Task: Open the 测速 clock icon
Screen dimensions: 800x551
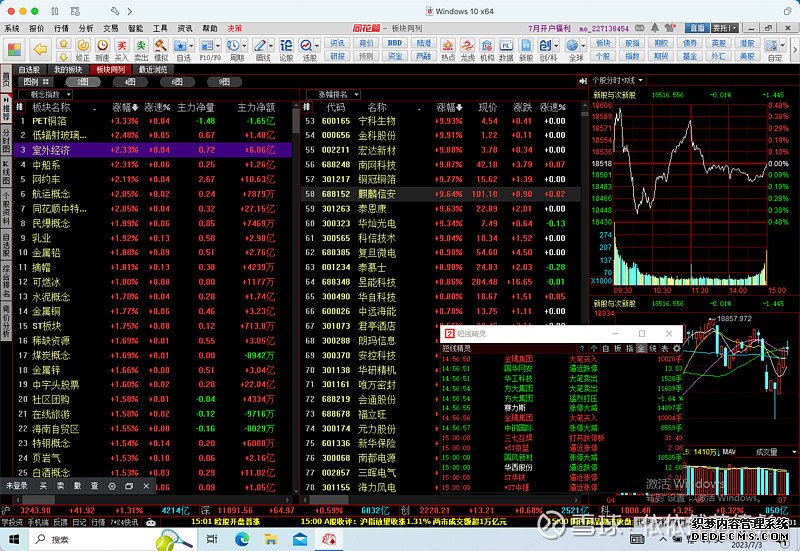Action: [103, 49]
